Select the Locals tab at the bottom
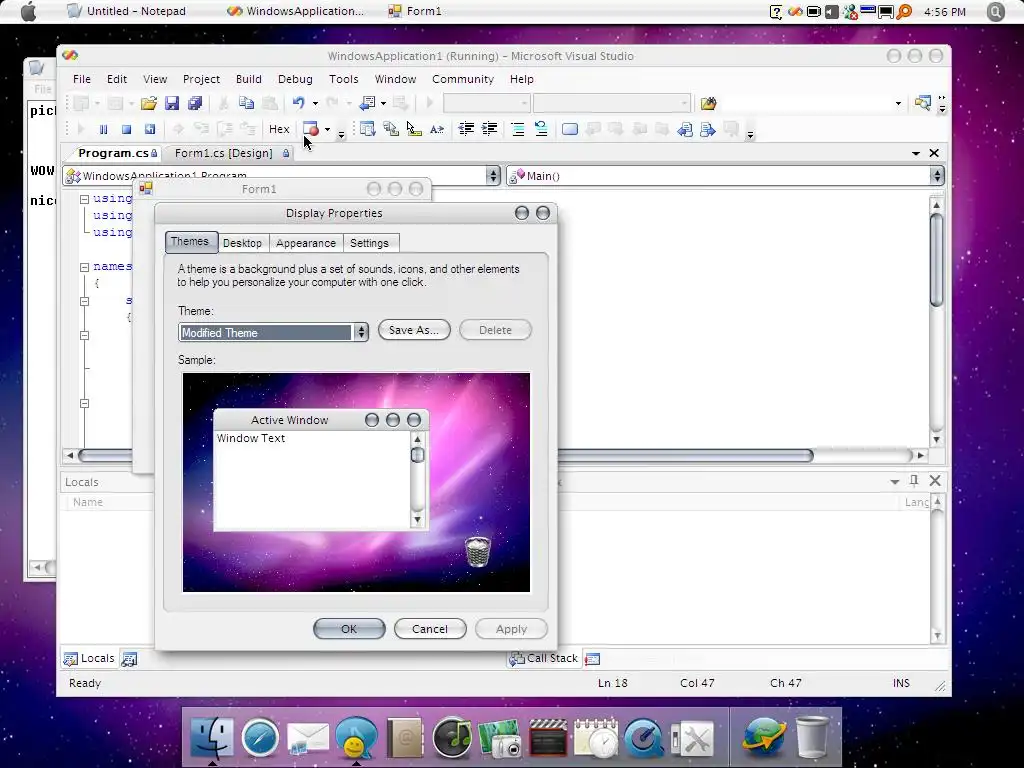This screenshot has width=1024, height=768. click(x=89, y=658)
